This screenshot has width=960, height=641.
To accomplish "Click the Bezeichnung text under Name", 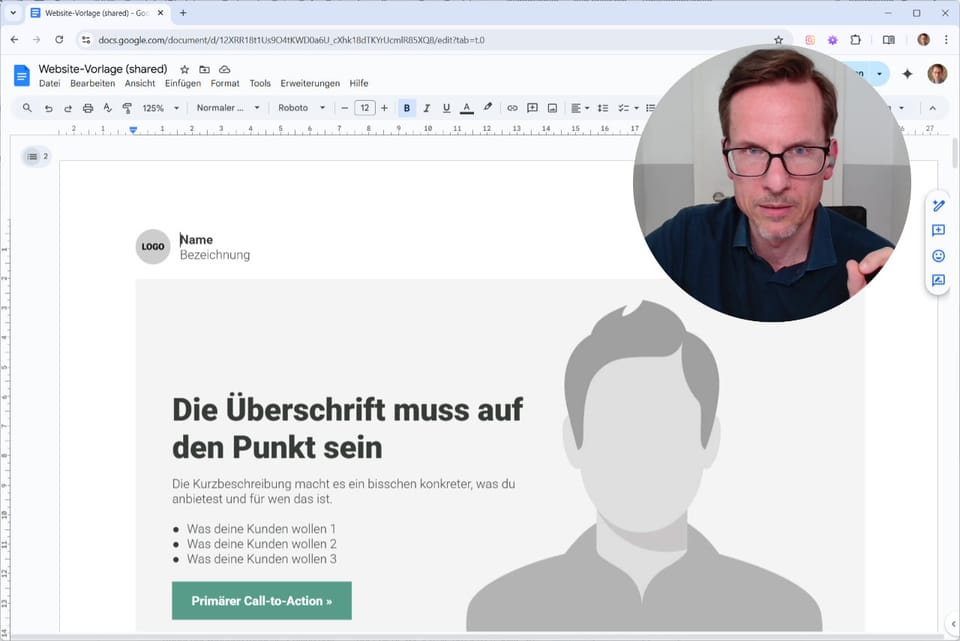I will [x=215, y=255].
